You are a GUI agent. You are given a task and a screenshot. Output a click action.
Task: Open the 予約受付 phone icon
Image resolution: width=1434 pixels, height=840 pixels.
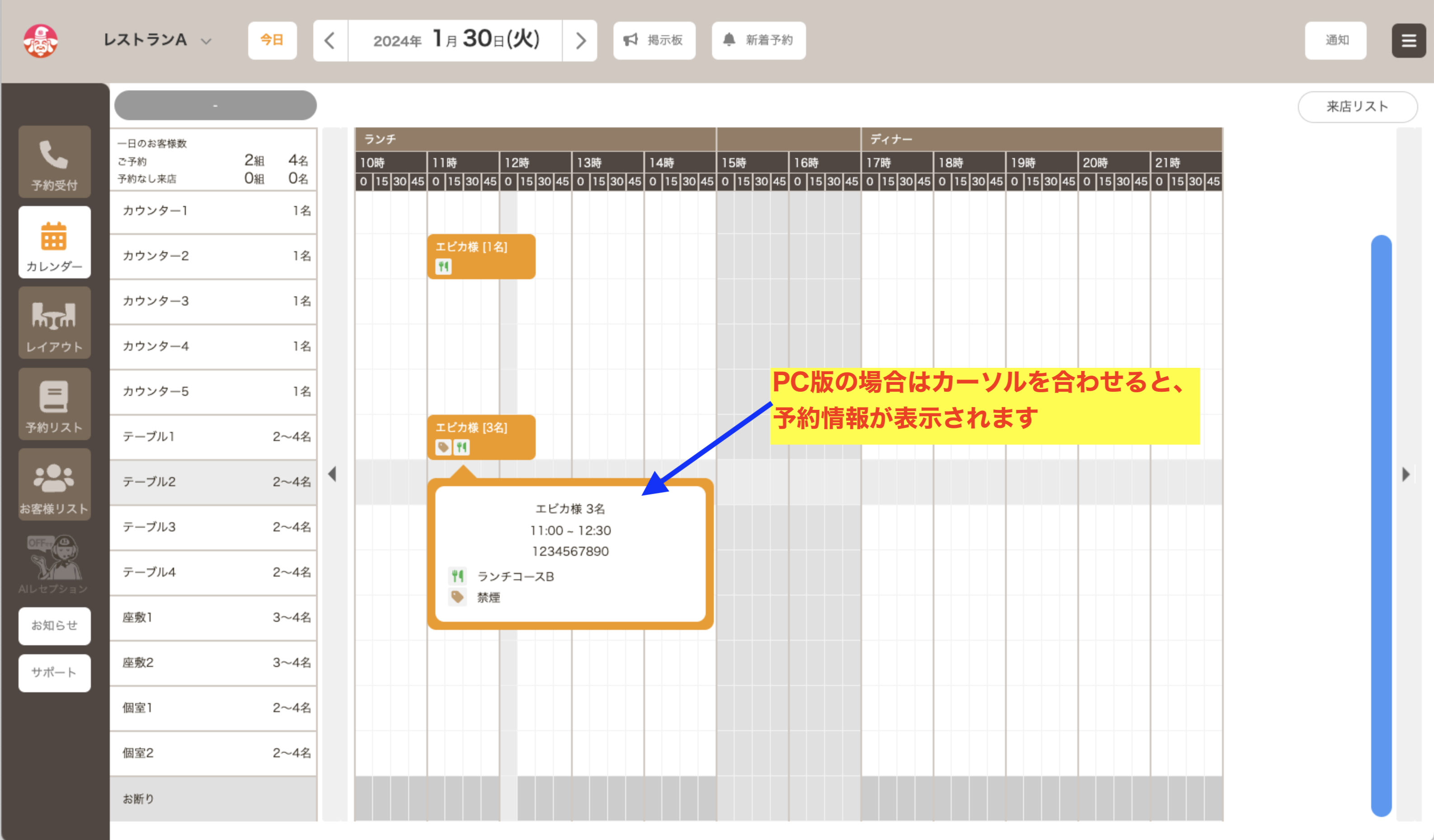[x=54, y=161]
